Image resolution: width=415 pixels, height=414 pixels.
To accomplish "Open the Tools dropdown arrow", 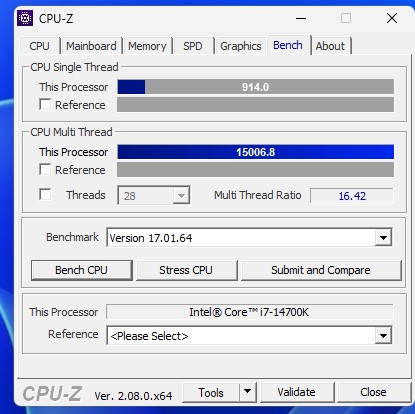I will [x=247, y=392].
